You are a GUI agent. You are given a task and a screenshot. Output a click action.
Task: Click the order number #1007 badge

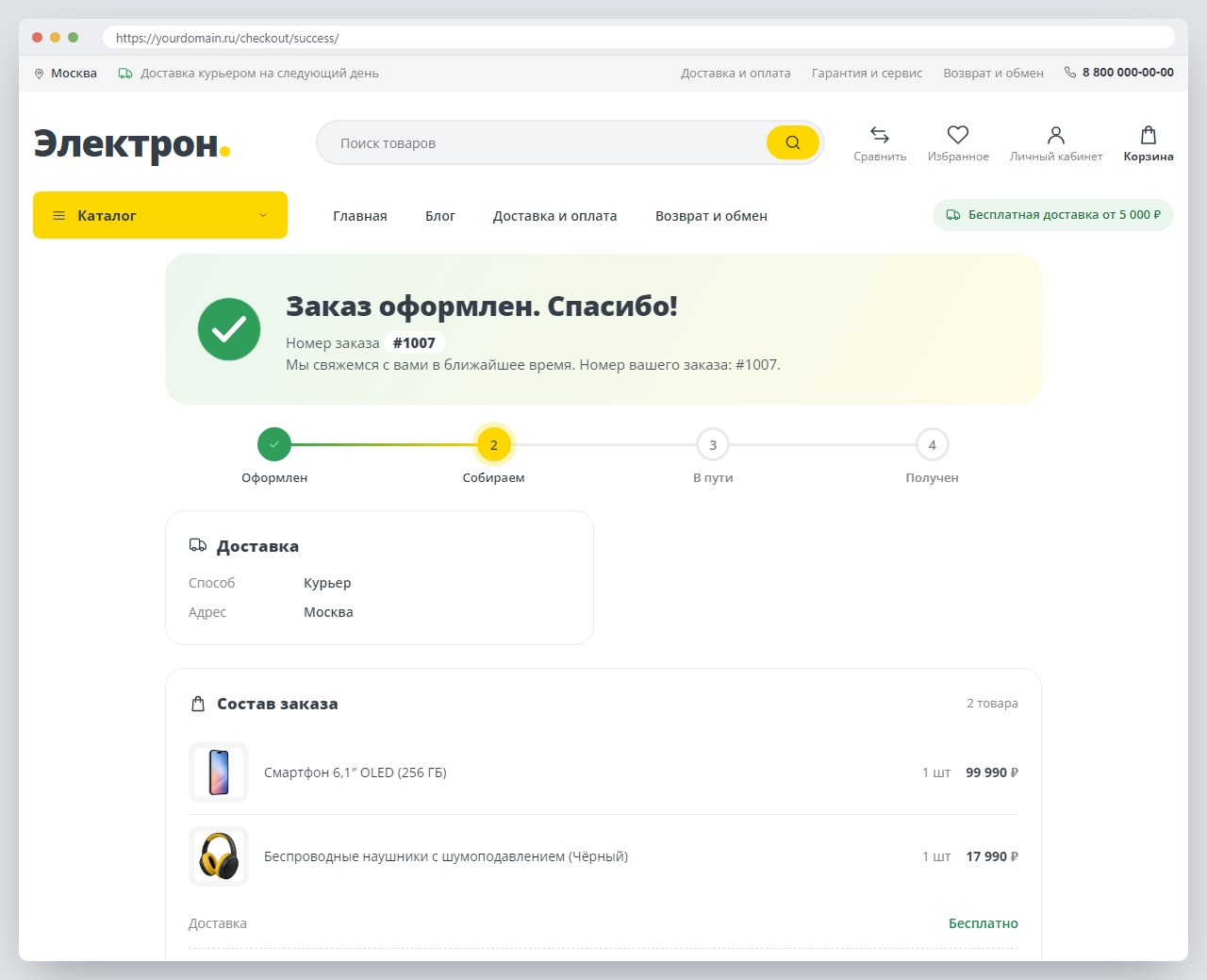(414, 343)
